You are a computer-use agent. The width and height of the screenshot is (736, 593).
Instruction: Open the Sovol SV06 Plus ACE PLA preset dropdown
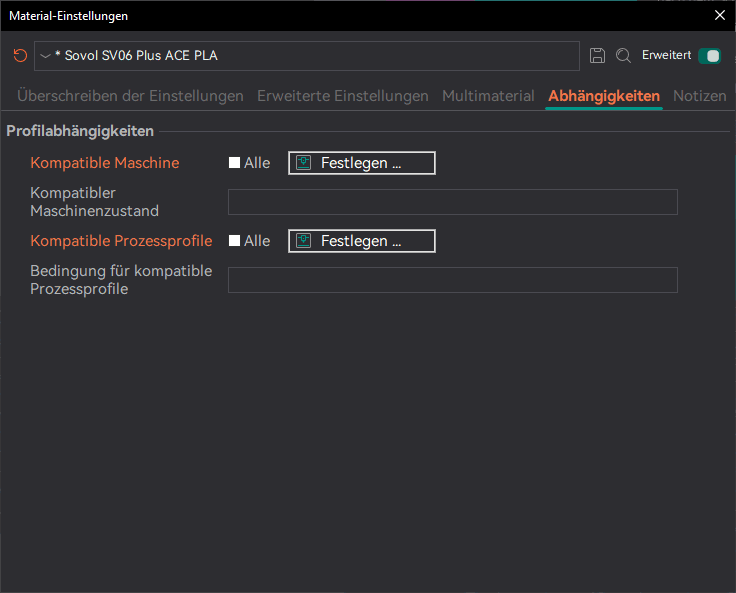(x=306, y=56)
